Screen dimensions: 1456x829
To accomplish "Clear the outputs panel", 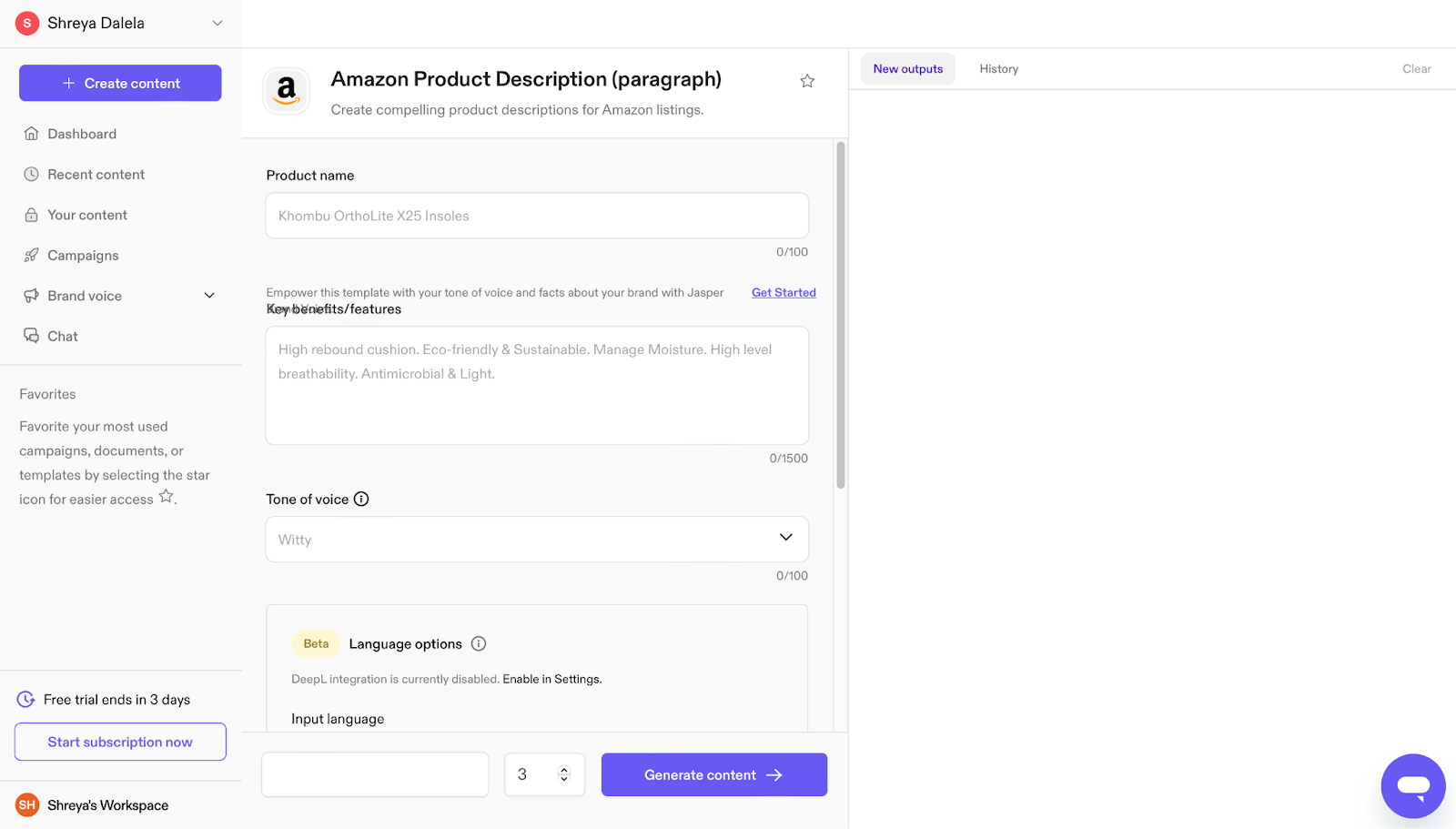I will pos(1416,68).
